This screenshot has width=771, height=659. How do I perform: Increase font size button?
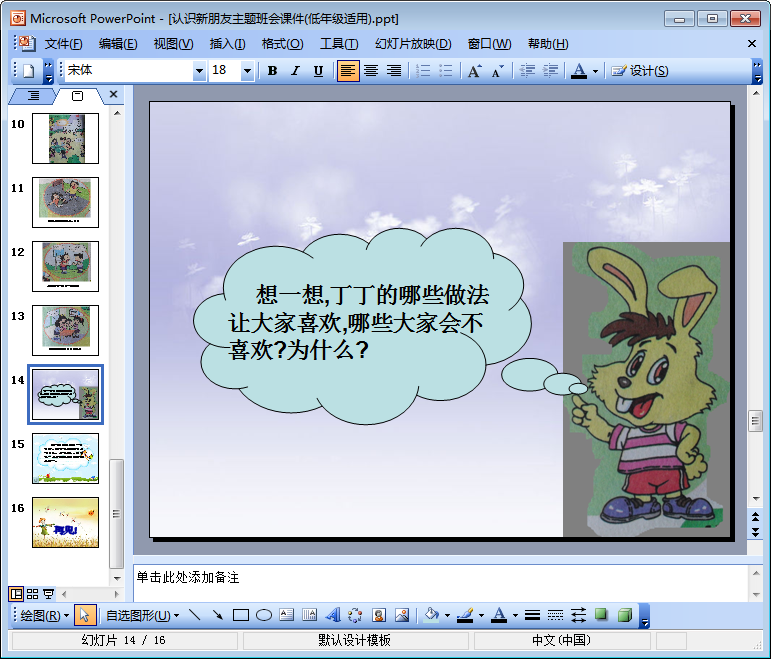coord(474,71)
